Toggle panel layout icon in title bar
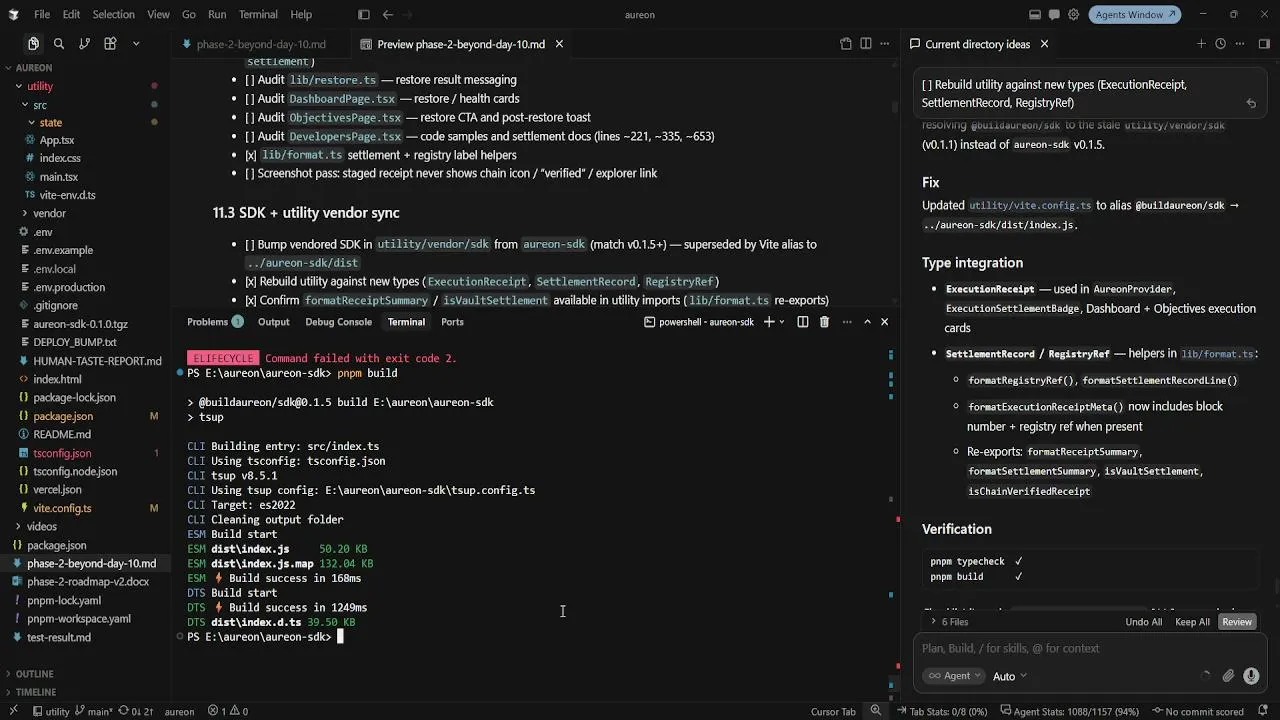 [1035, 15]
